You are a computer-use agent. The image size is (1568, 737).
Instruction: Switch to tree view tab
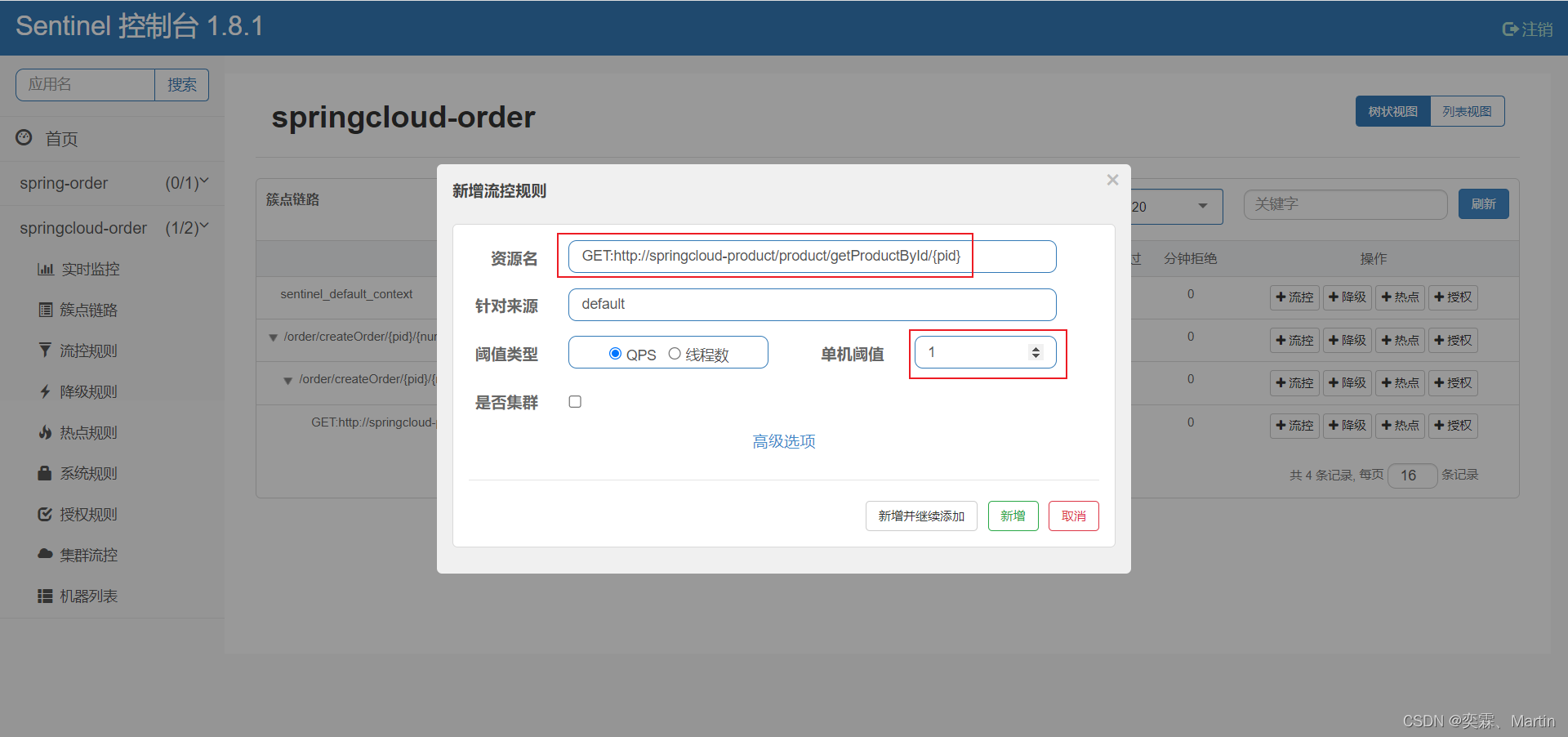point(1393,111)
